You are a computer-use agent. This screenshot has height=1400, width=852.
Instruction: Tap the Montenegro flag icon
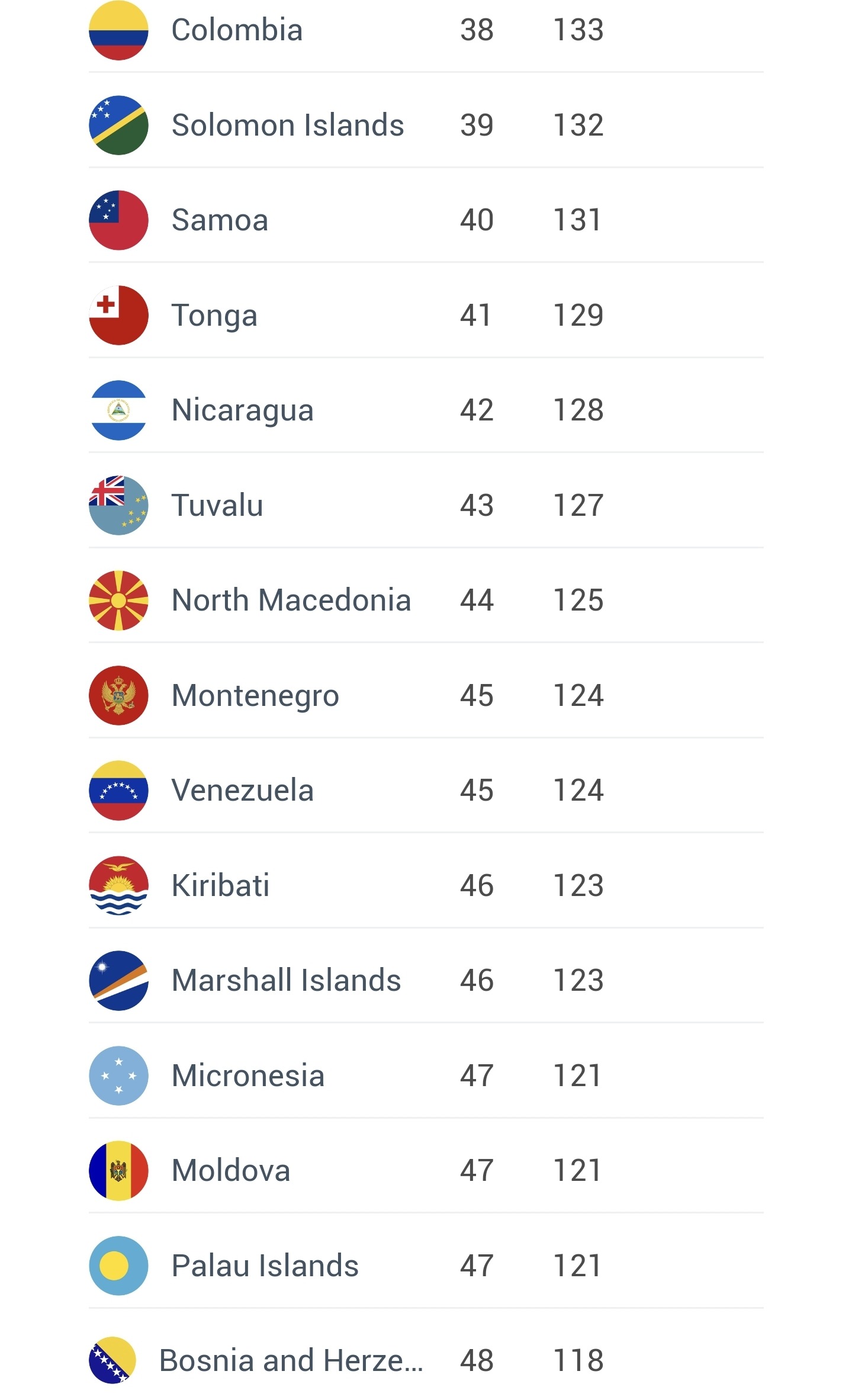pos(118,695)
